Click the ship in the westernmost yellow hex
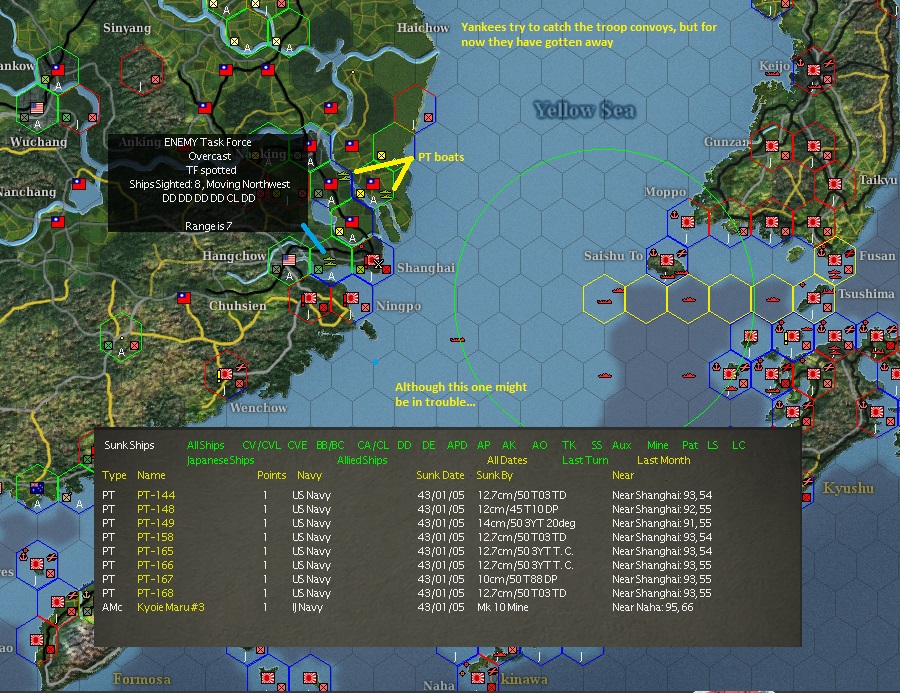 tap(604, 301)
